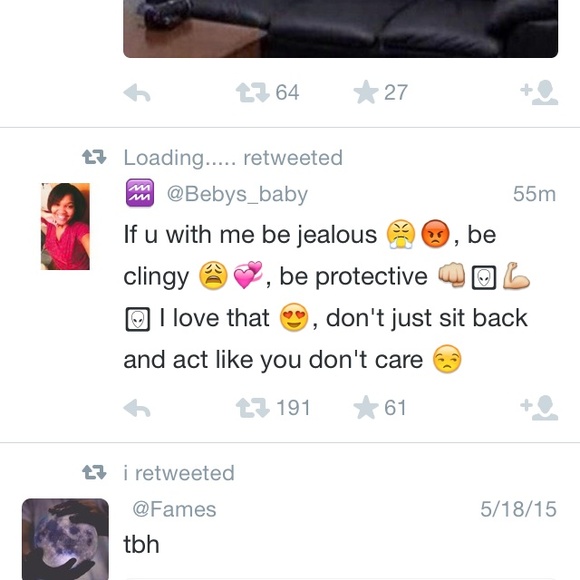This screenshot has height=580, width=580.
Task: Retweet the tweet with 191 retweets
Action: point(252,408)
